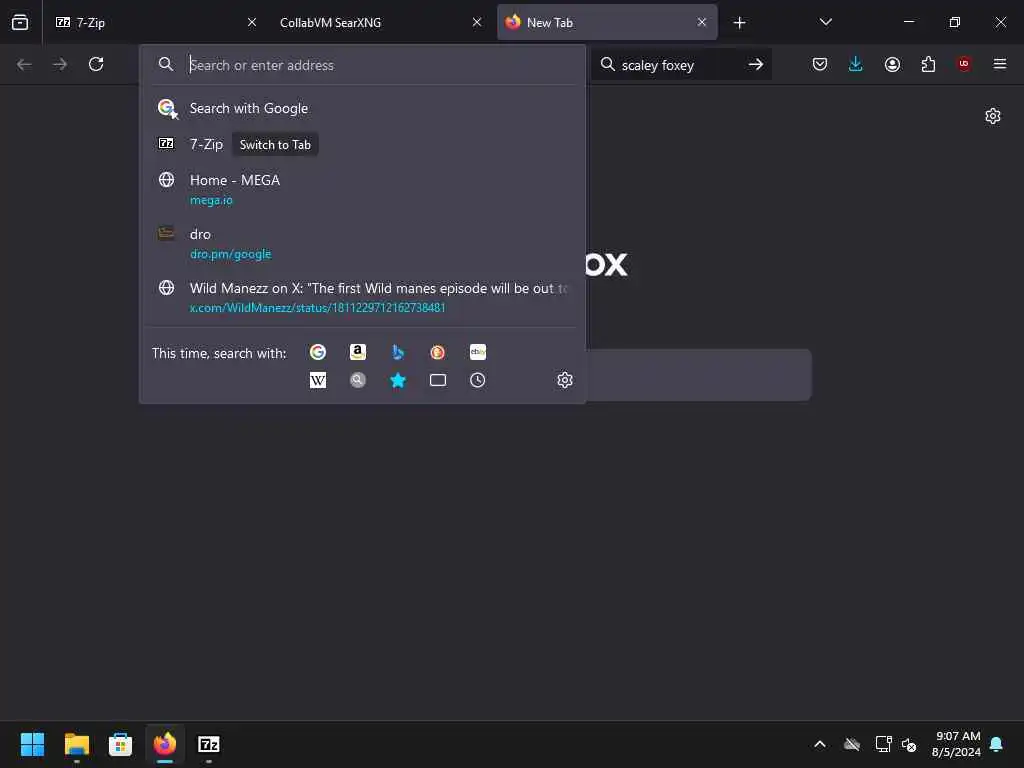Go forward one page
Viewport: 1024px width, 768px height.
[60, 64]
